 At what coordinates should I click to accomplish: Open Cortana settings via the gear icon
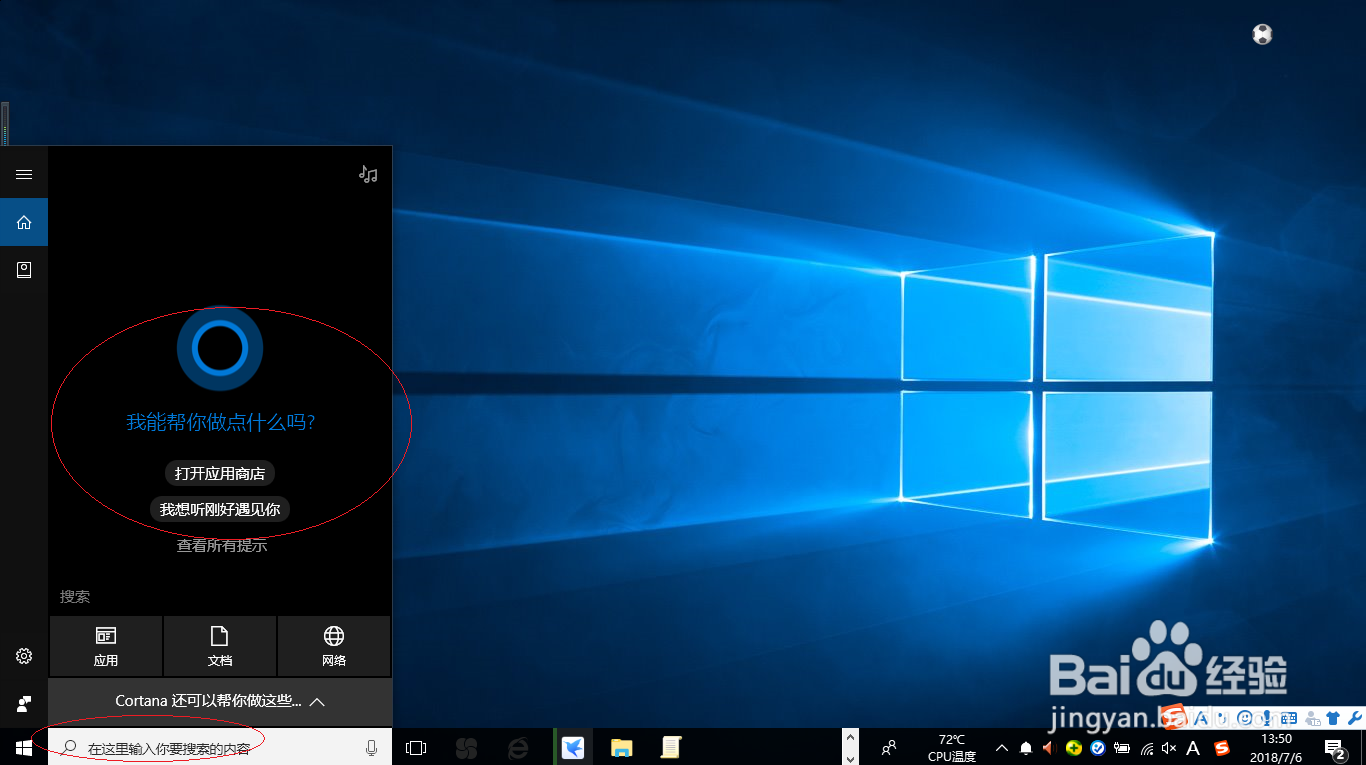coord(24,656)
